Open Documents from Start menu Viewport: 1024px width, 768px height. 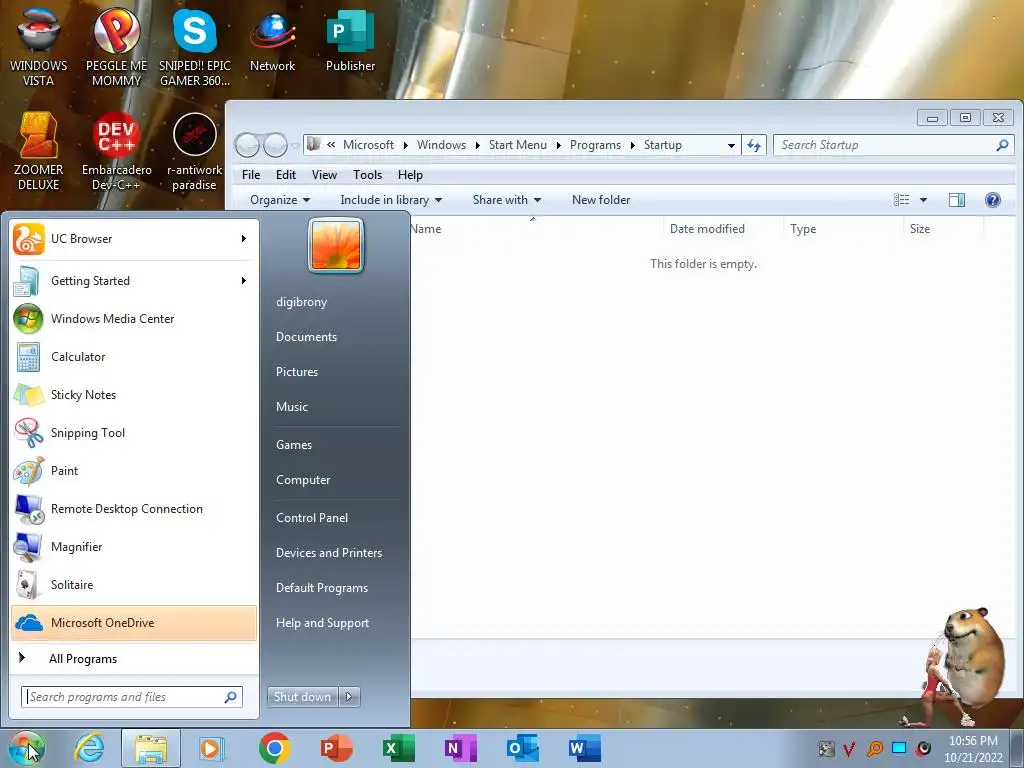point(306,337)
